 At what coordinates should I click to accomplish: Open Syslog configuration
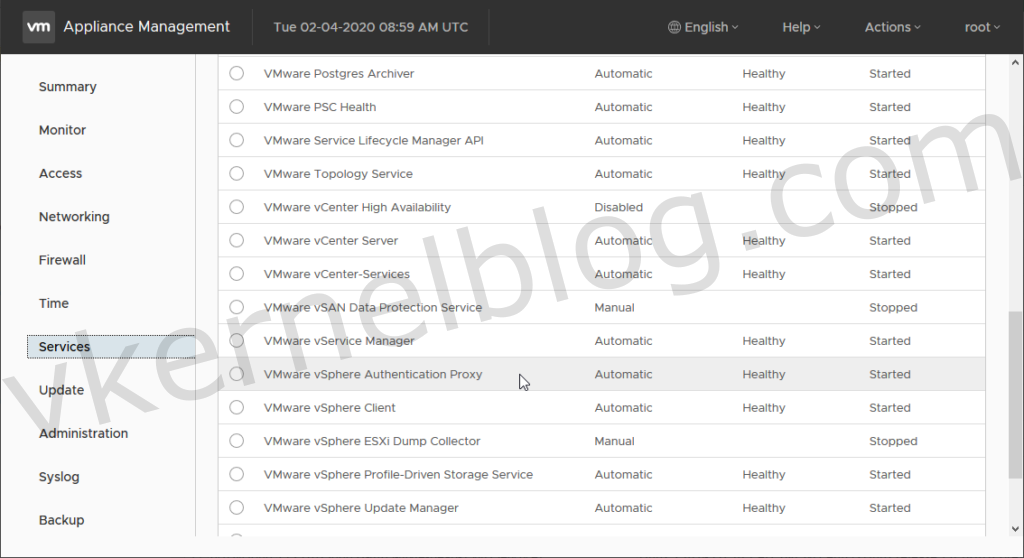point(59,477)
